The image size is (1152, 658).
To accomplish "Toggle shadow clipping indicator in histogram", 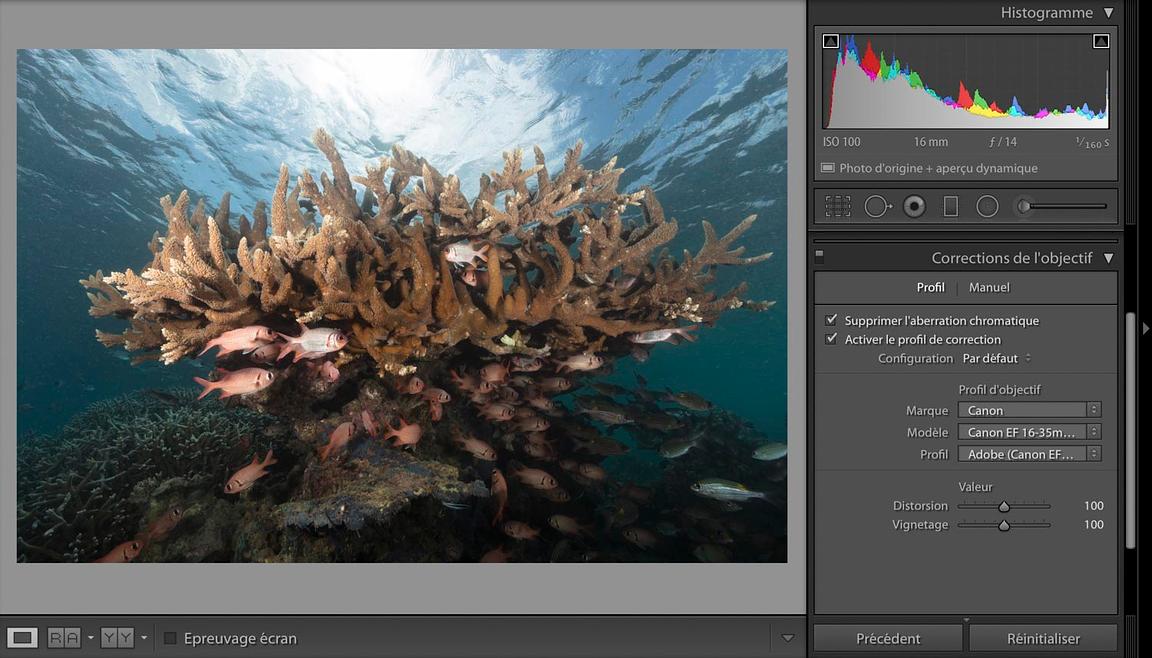I will 831,41.
